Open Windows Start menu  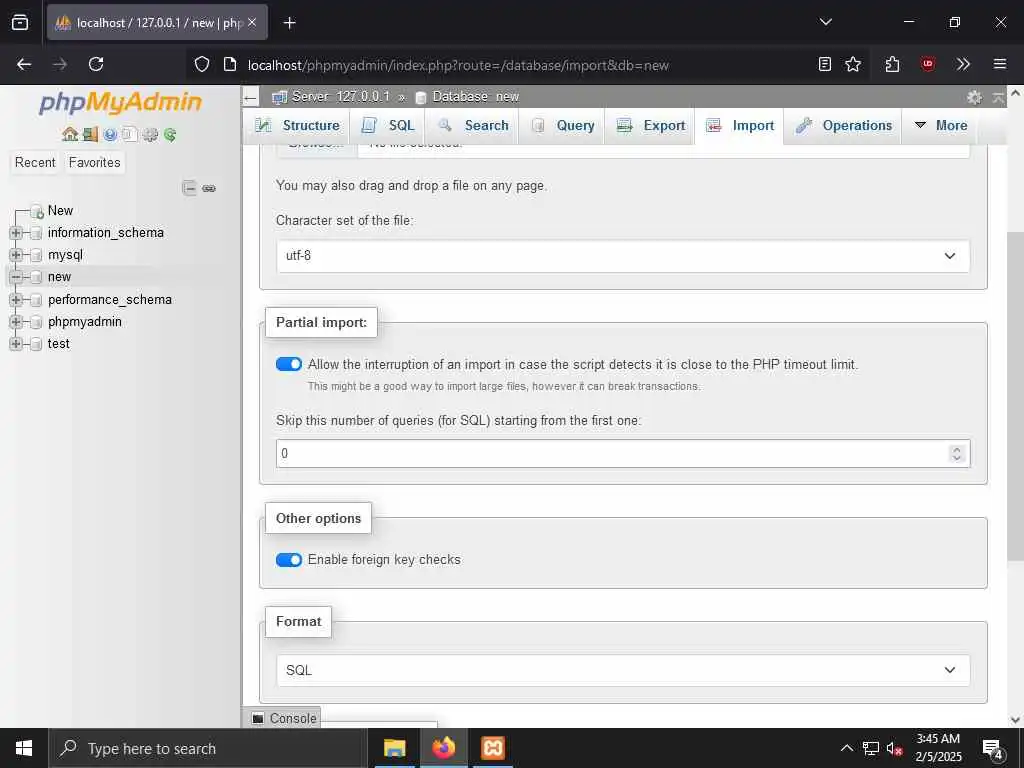(x=24, y=748)
